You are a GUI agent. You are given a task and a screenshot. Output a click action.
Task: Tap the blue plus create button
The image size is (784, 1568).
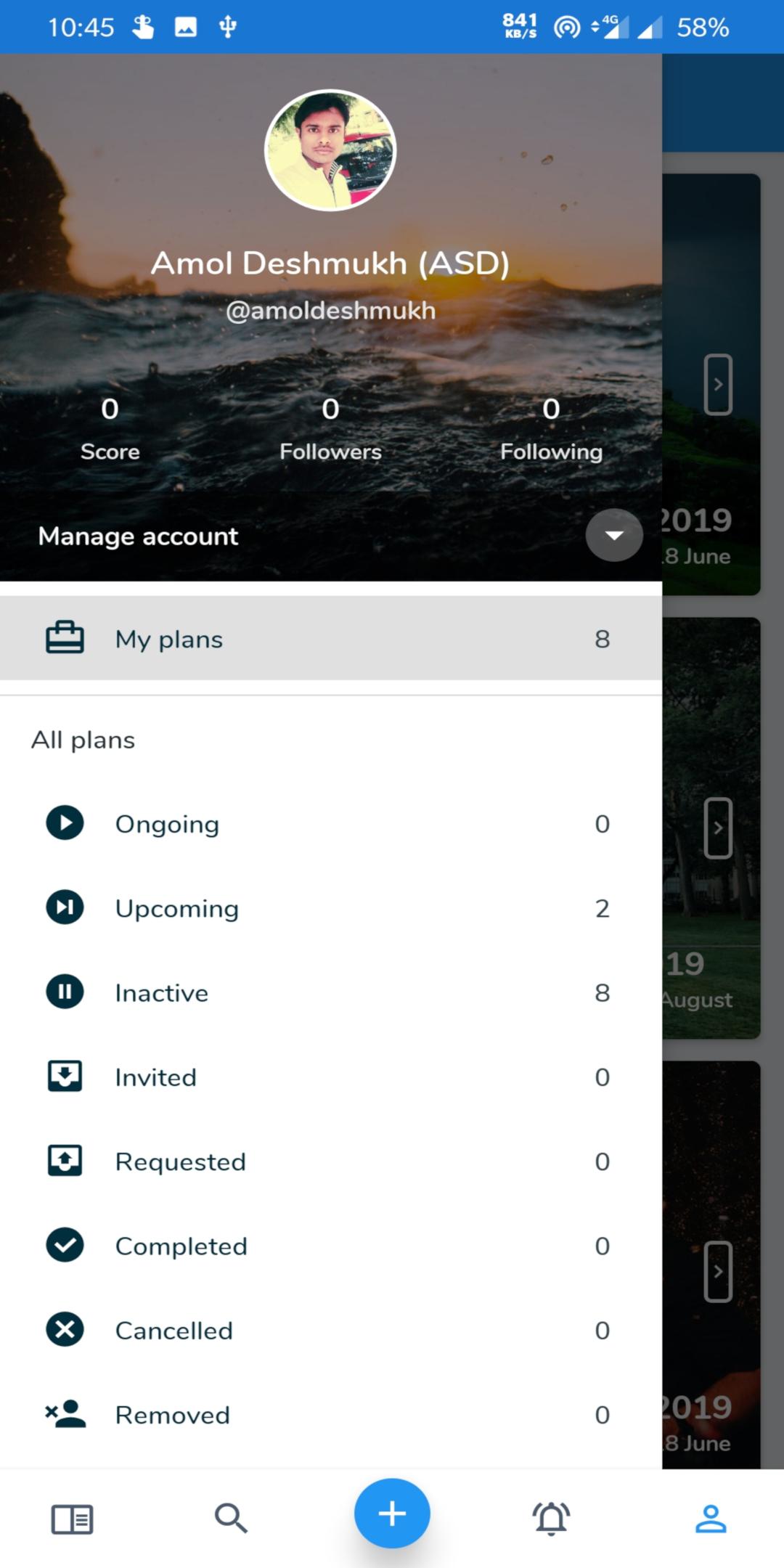pyautogui.click(x=392, y=1514)
